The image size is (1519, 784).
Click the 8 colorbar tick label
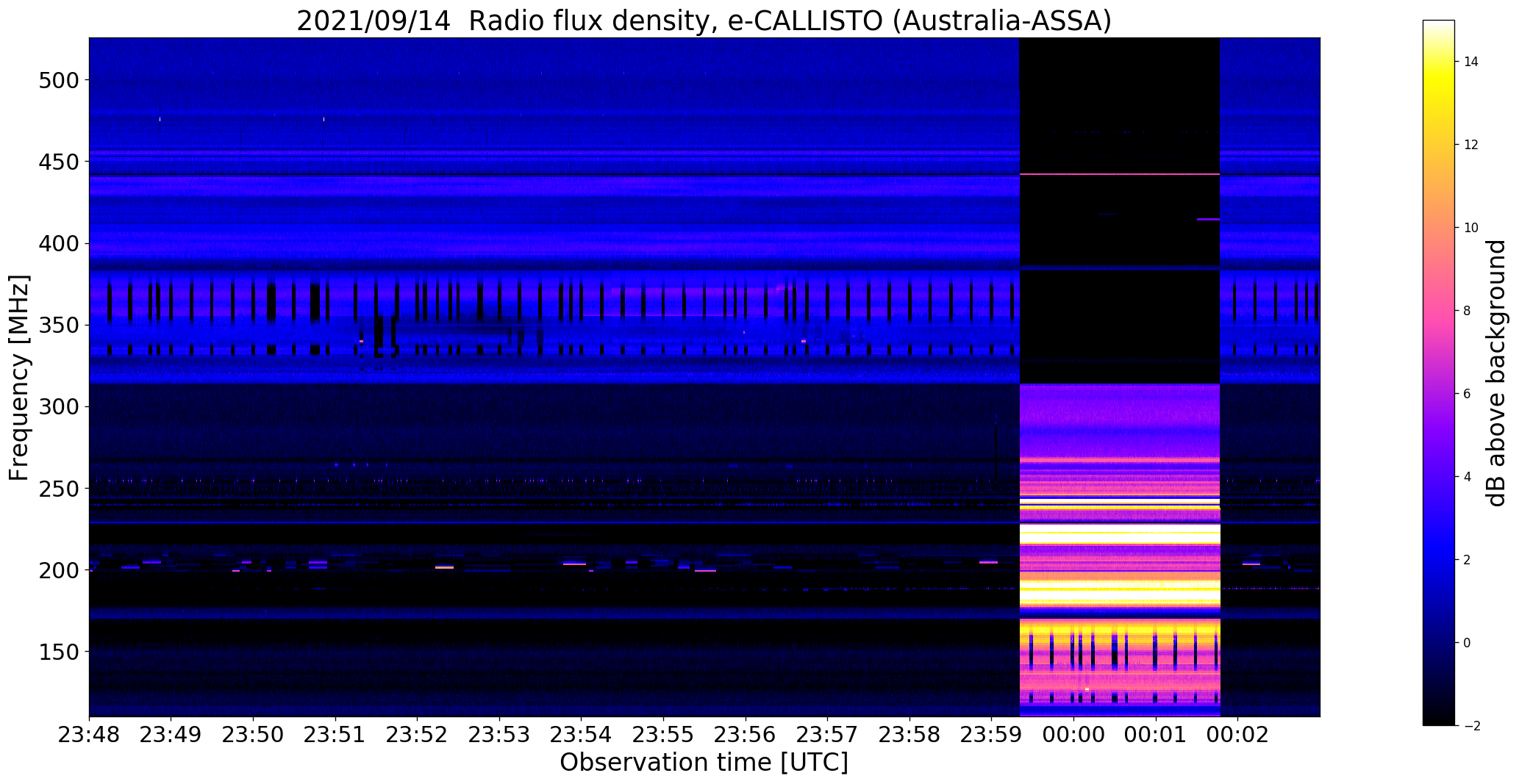coord(1468,311)
